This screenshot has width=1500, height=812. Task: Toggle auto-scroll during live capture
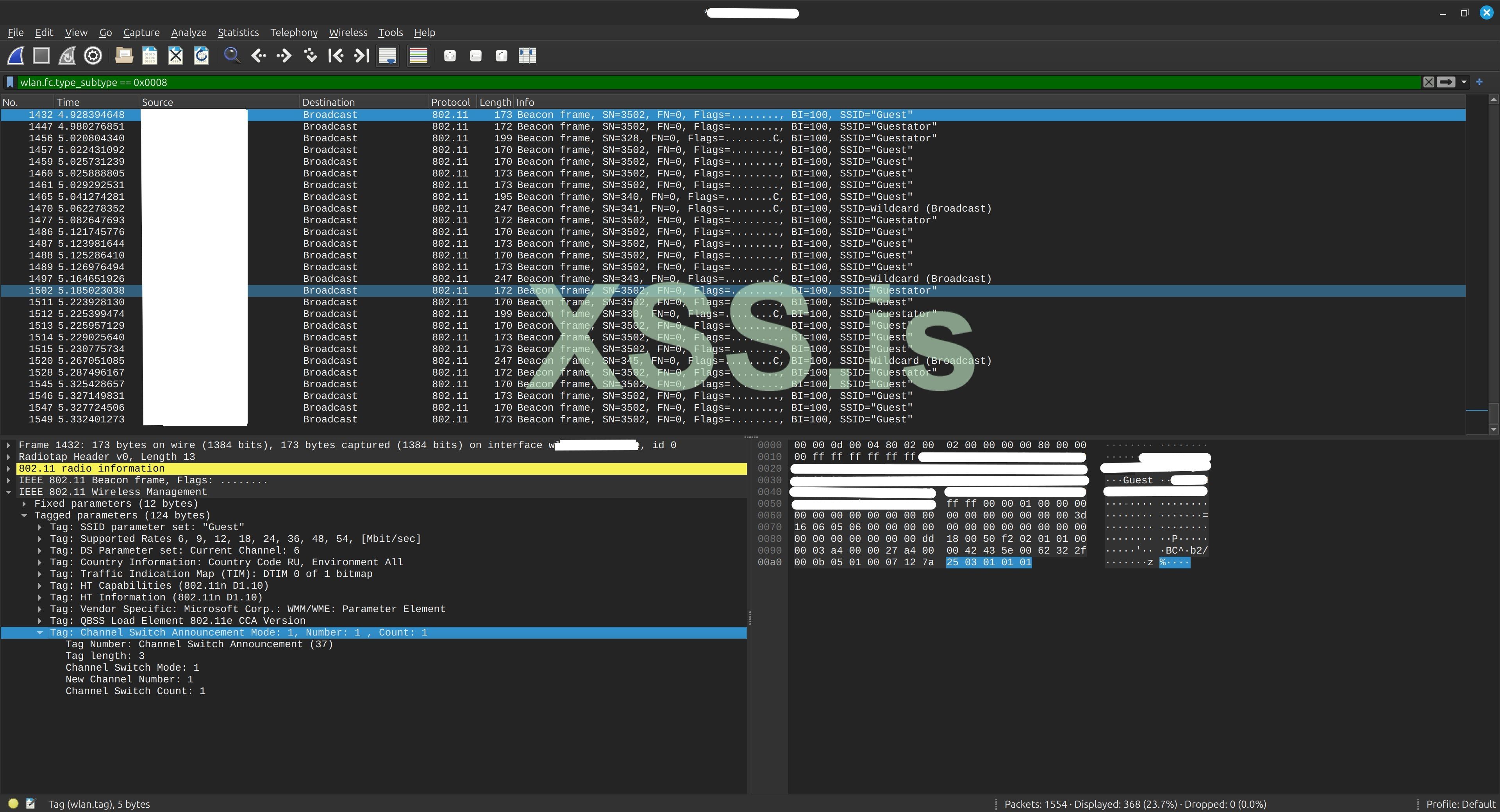(x=387, y=56)
